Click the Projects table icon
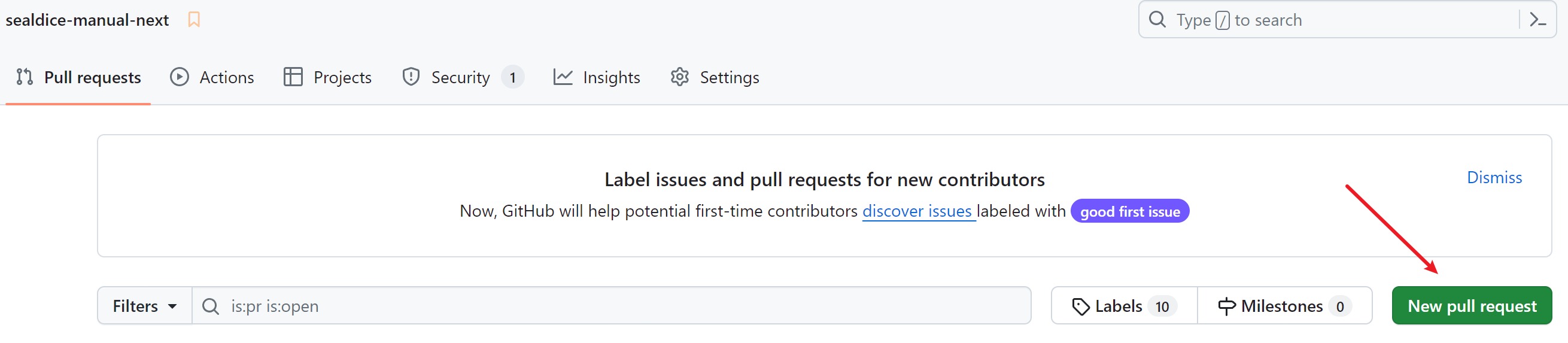 (293, 77)
